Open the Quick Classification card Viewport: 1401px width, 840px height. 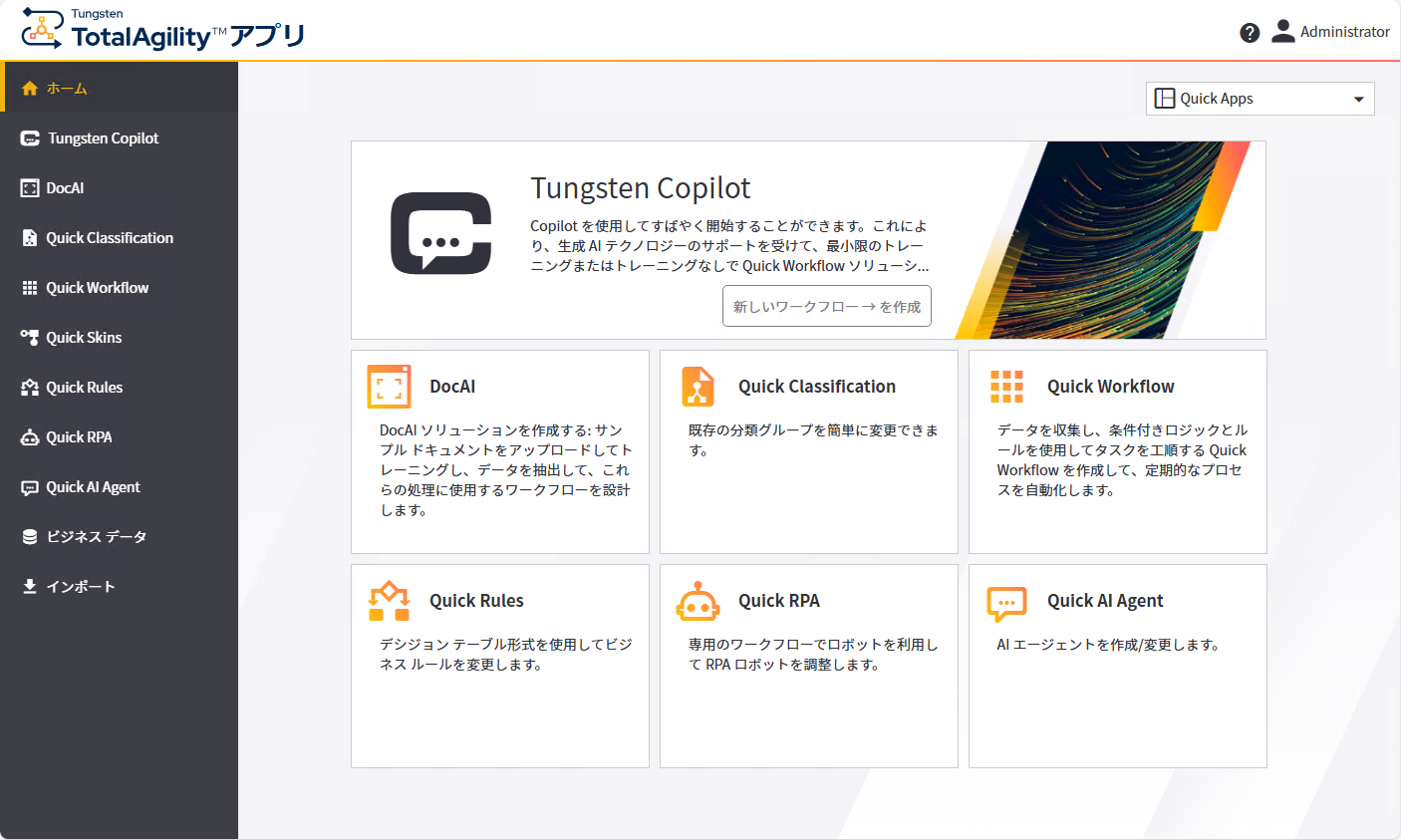[808, 451]
